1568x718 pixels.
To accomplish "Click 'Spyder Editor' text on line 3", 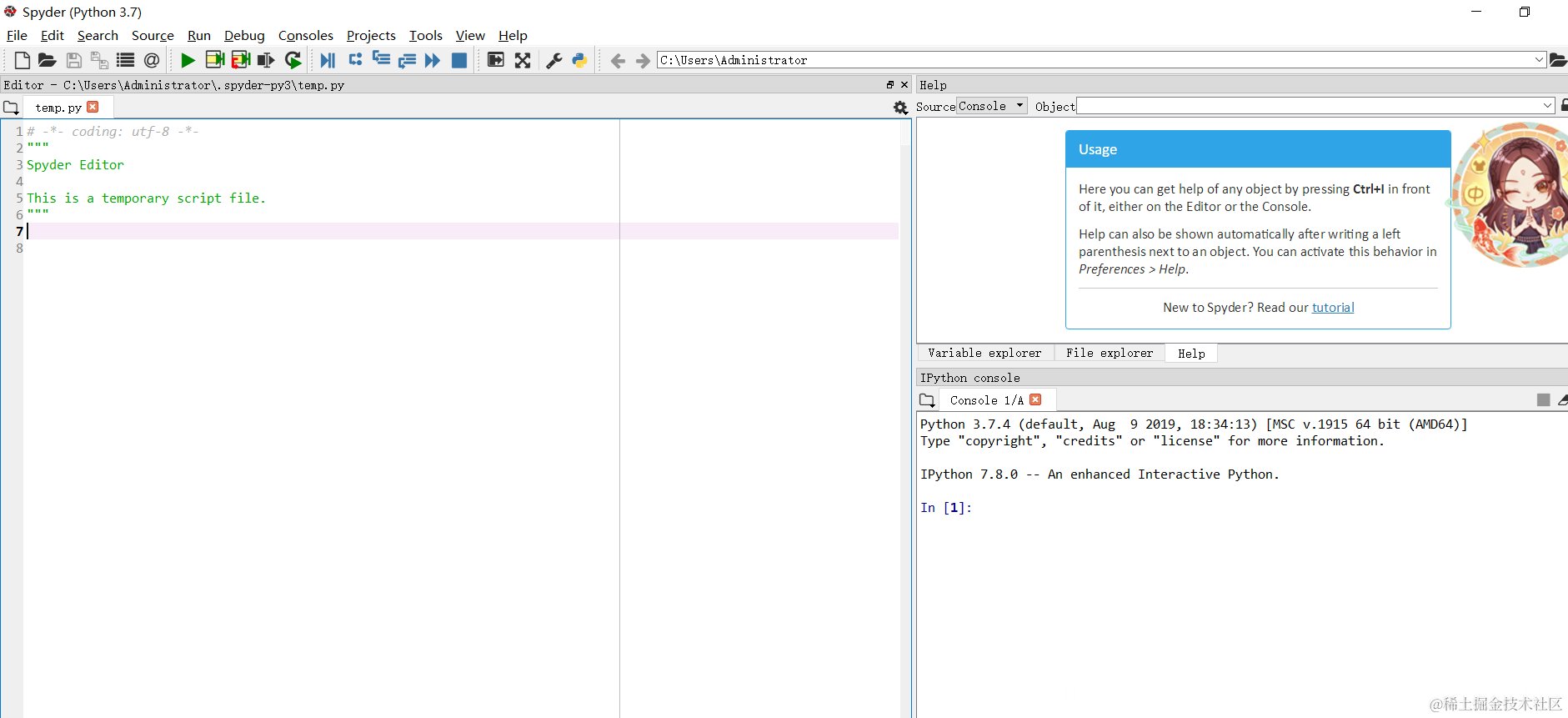I will (75, 165).
